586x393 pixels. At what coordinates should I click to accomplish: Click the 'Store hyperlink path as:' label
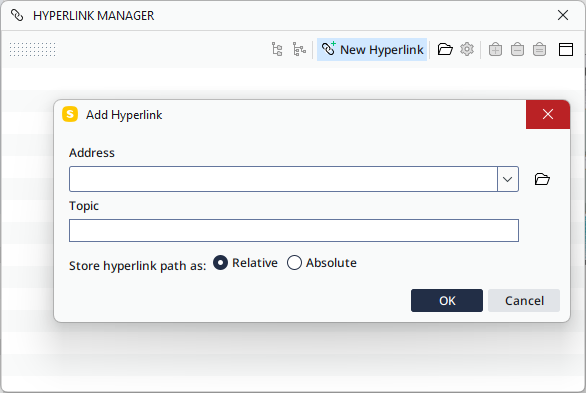pos(138,266)
